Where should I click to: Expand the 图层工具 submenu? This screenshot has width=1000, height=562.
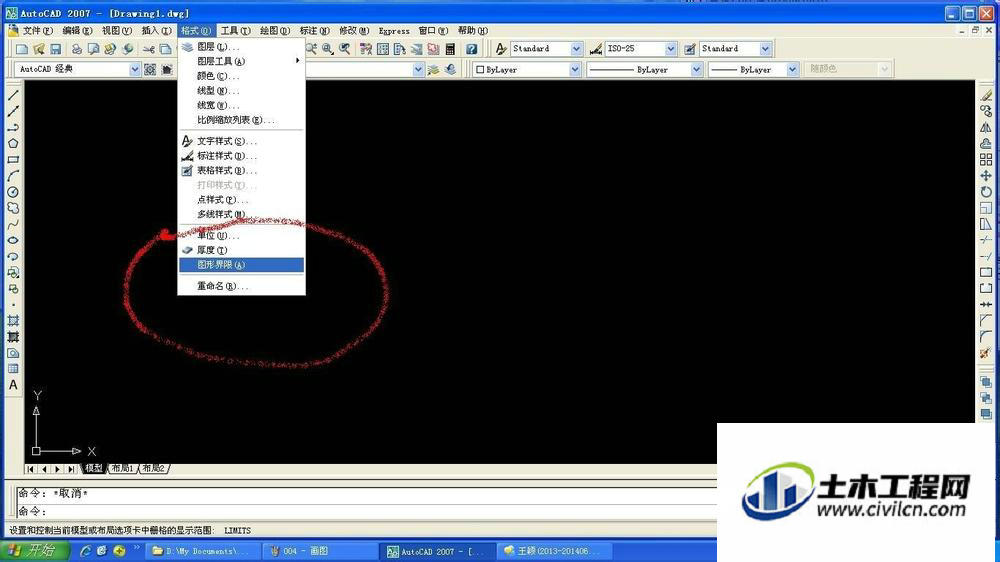[x=241, y=61]
